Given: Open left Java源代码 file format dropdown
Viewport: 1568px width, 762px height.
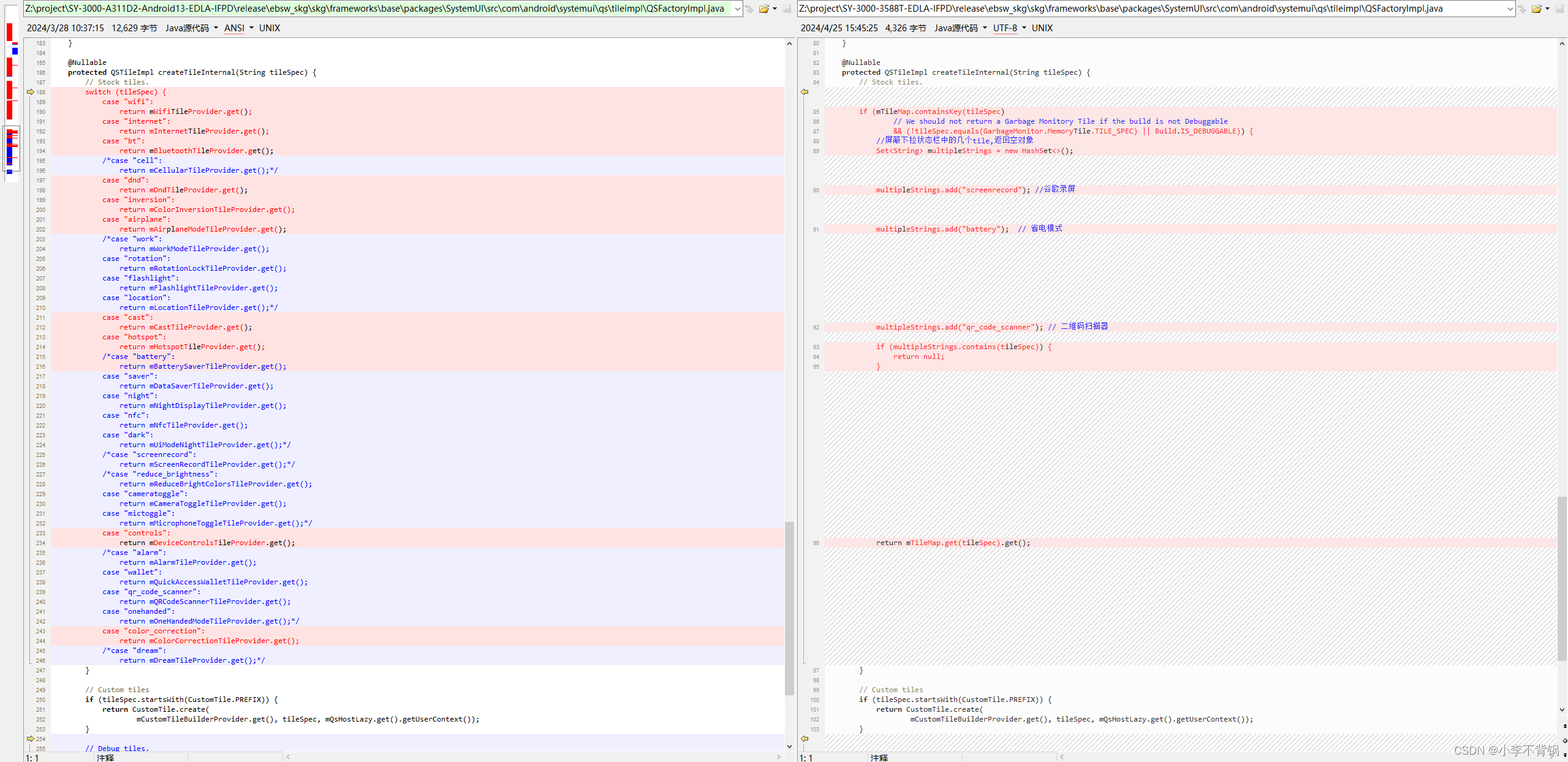Looking at the screenshot, I should [191, 28].
